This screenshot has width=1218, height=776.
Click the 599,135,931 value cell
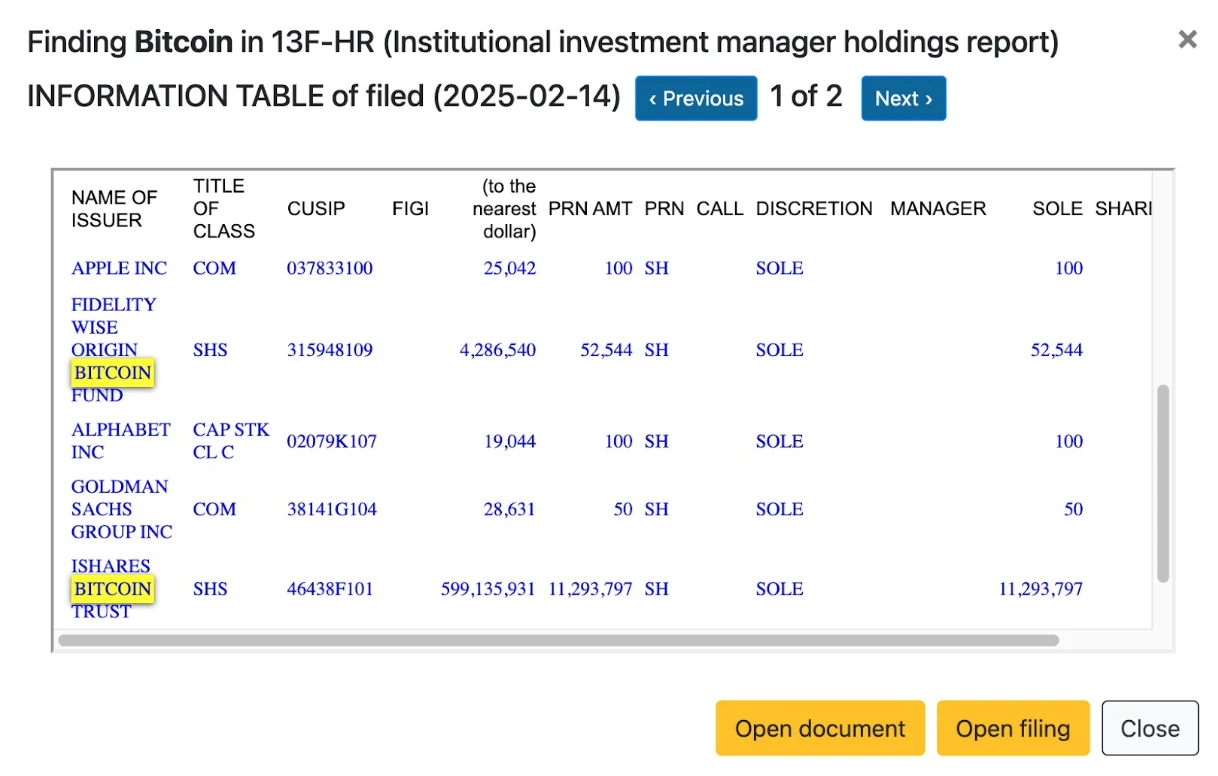coord(488,589)
